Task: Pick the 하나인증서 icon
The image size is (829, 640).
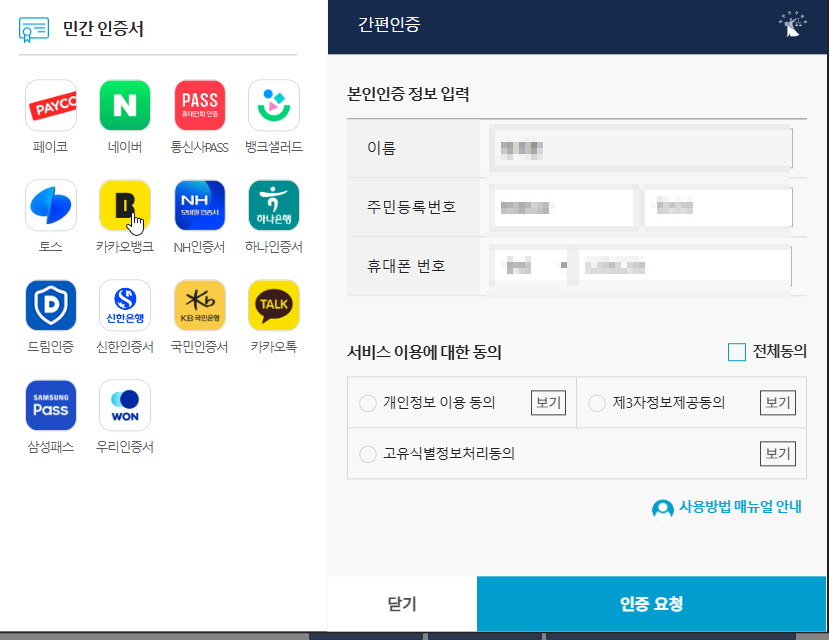Action: tap(274, 205)
